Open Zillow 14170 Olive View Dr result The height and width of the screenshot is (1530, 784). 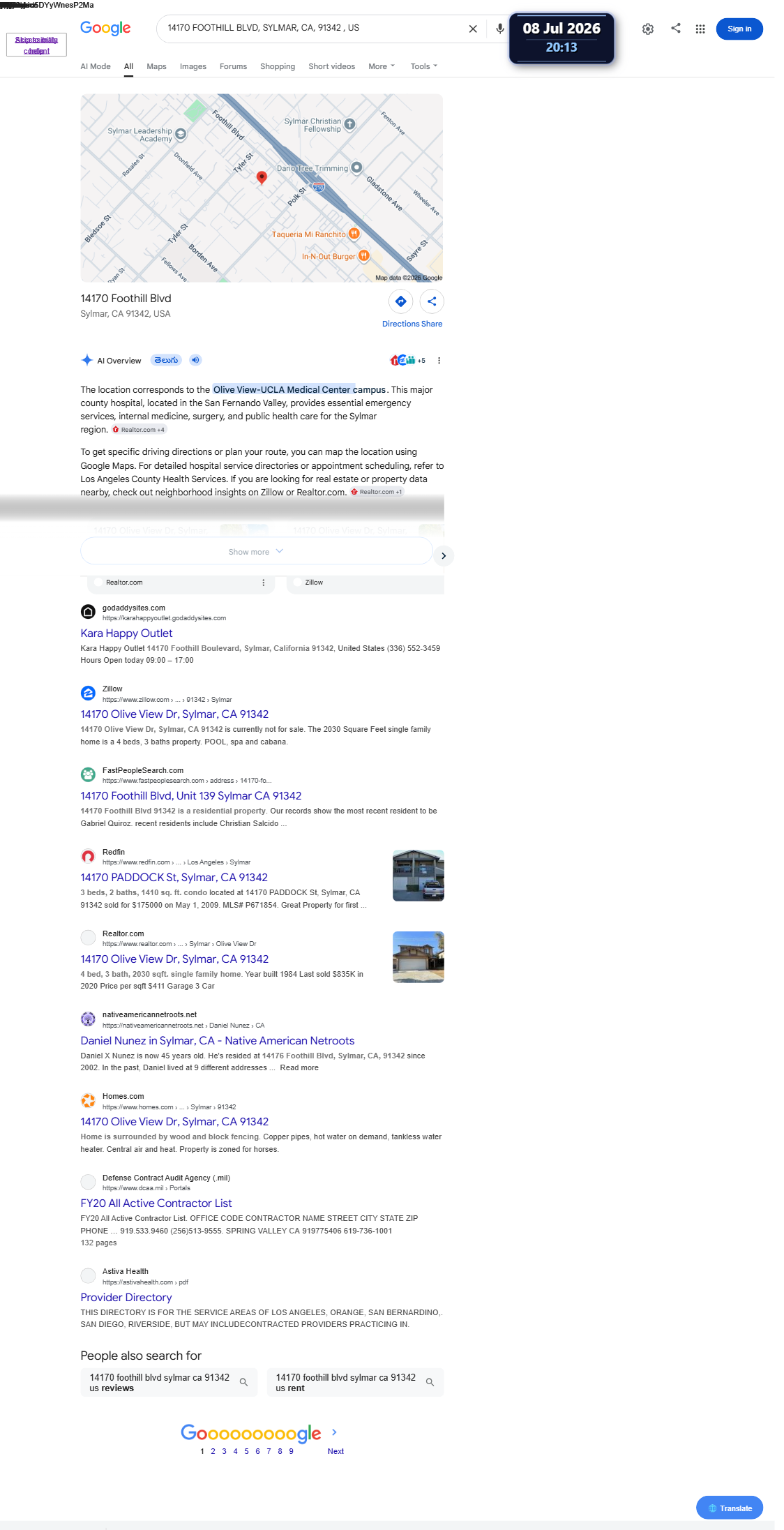click(x=174, y=714)
